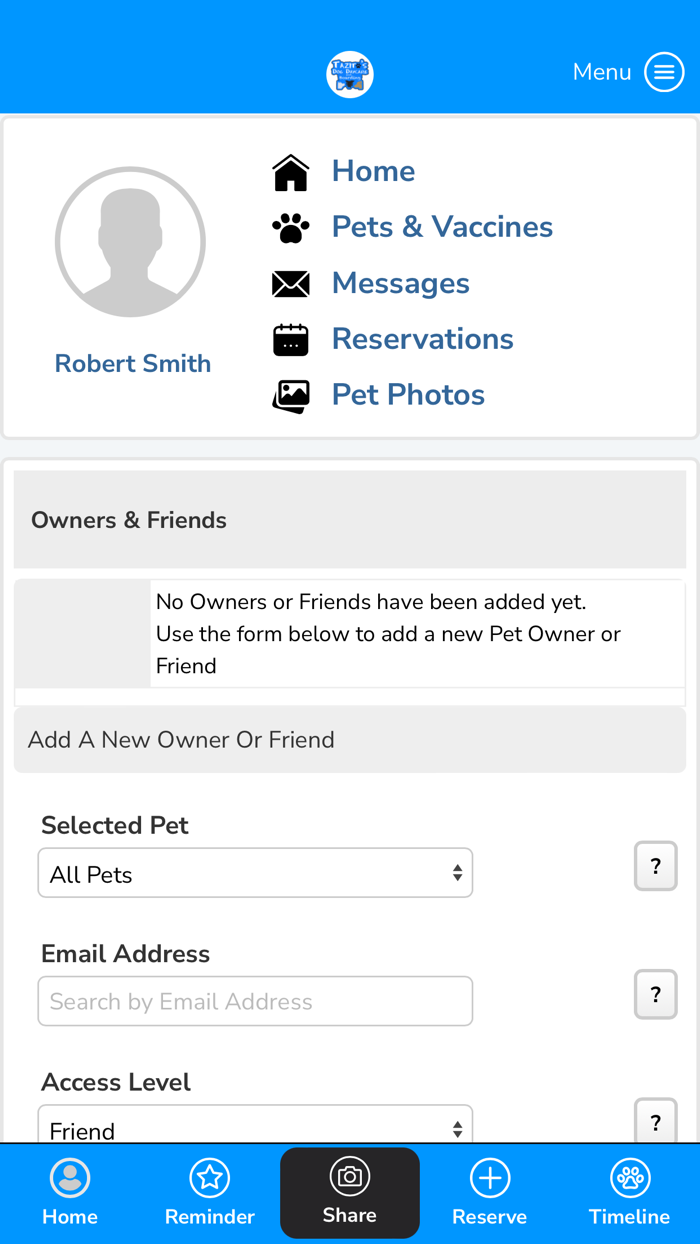Image resolution: width=700 pixels, height=1244 pixels.
Task: Tap the Share camera button
Action: tap(350, 1192)
